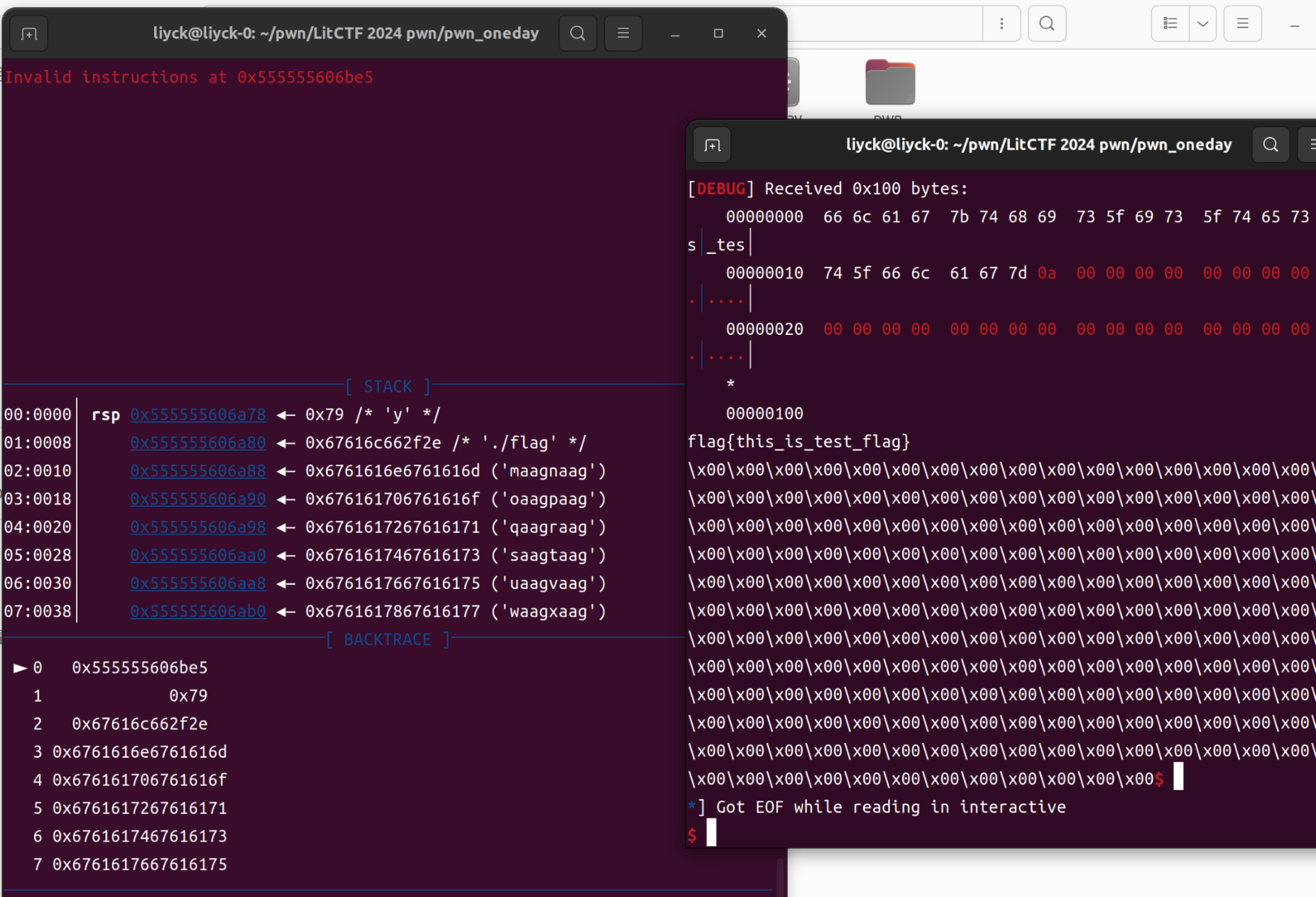Screen dimensions: 1316x897
Task: Click search icon in left terminal
Action: [x=578, y=33]
